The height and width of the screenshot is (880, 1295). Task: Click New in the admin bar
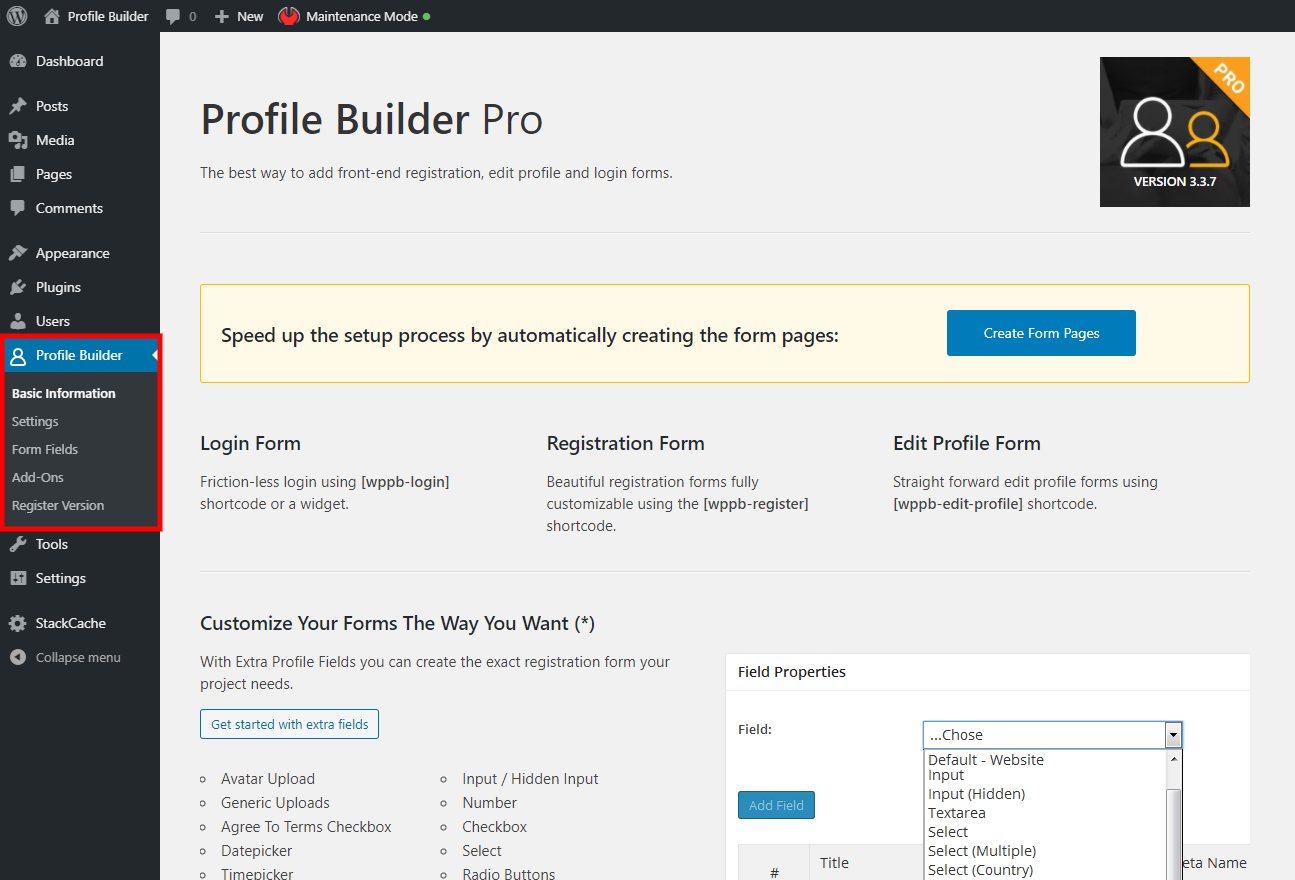pyautogui.click(x=250, y=16)
